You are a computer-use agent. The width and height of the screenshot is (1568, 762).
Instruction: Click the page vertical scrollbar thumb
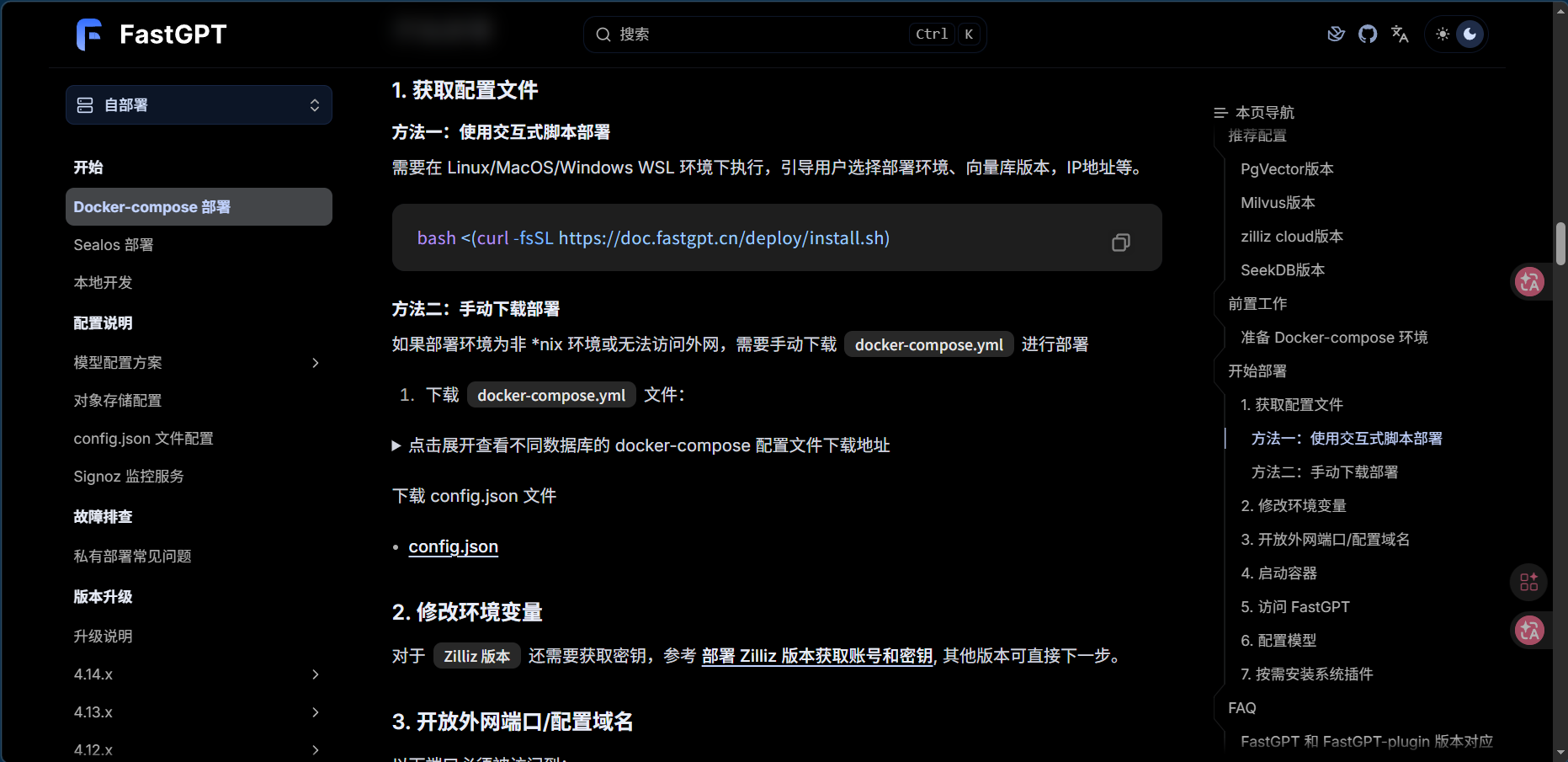[x=1560, y=244]
